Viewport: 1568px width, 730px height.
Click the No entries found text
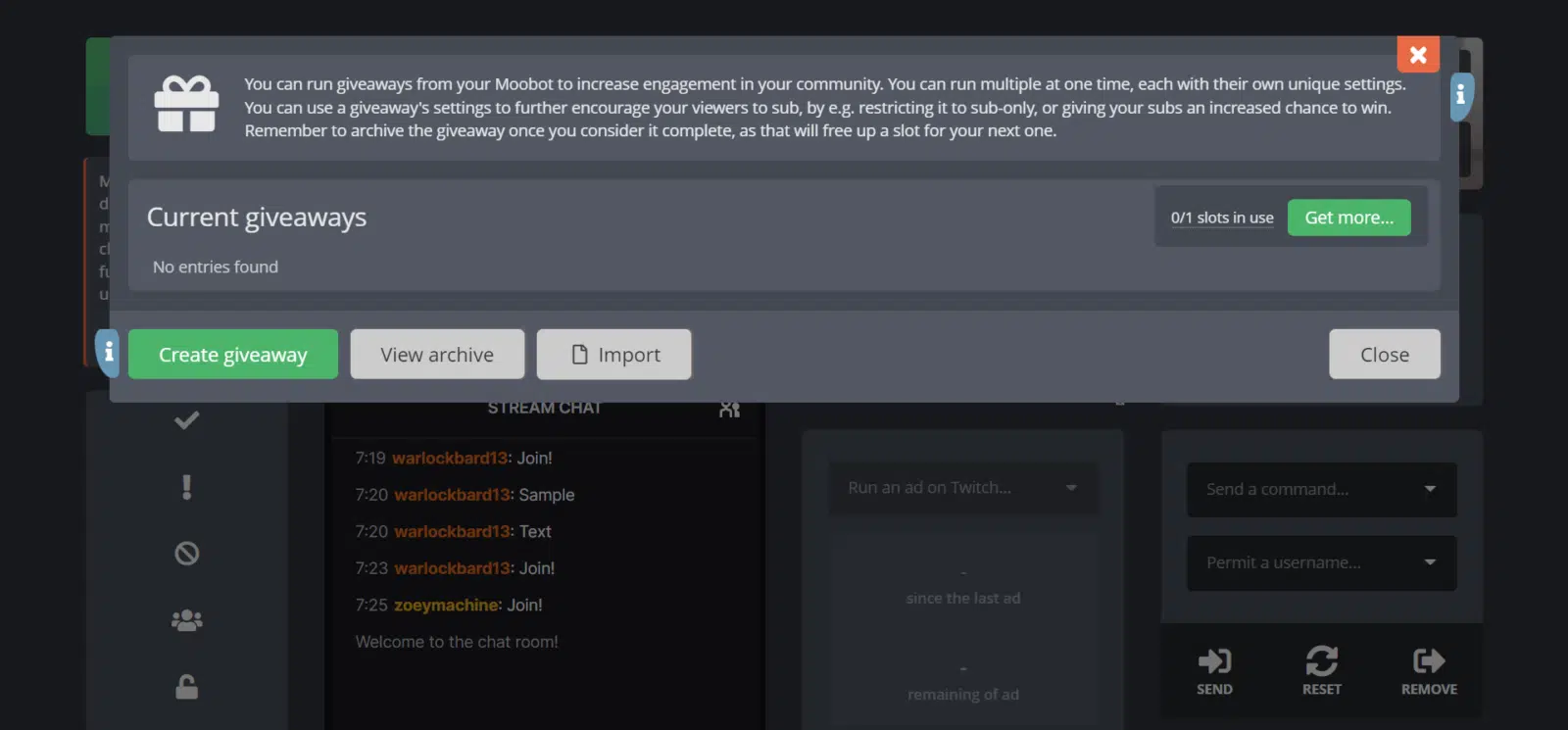216,267
